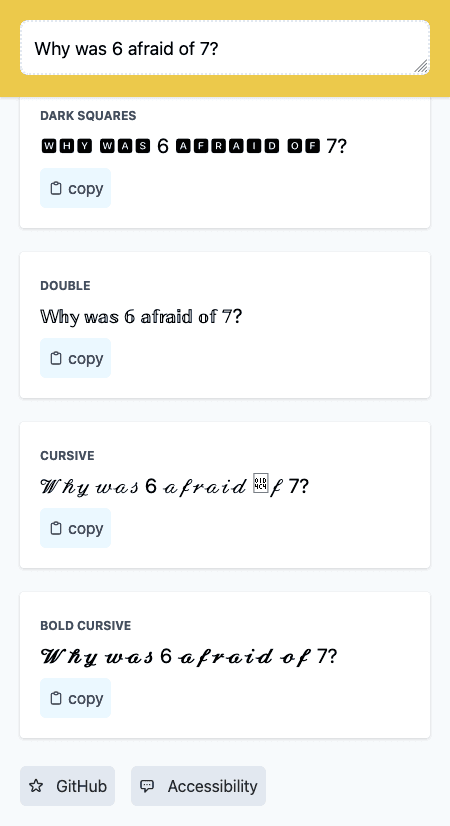Copy the Cursive styled text
This screenshot has height=826, width=450.
click(x=75, y=528)
